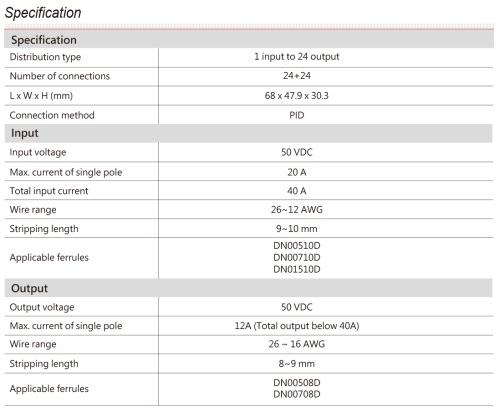This screenshot has width=500, height=412.
Task: Click the 'Input voltage' label
Action: 38,152
